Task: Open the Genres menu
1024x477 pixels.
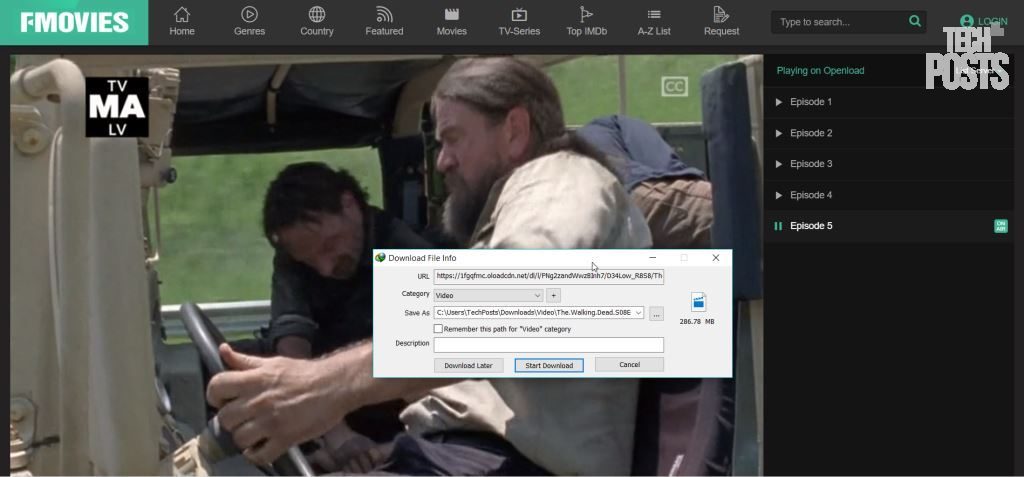Action: 249,22
